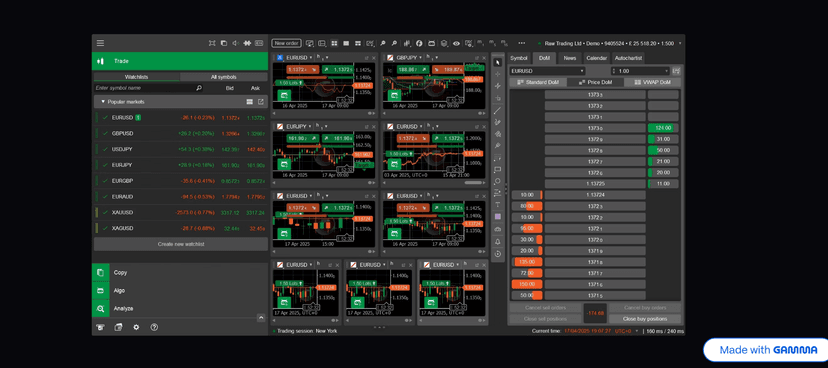Collapse the Popular markets watchlist
Viewport: 828px width, 368px height.
pyautogui.click(x=103, y=101)
